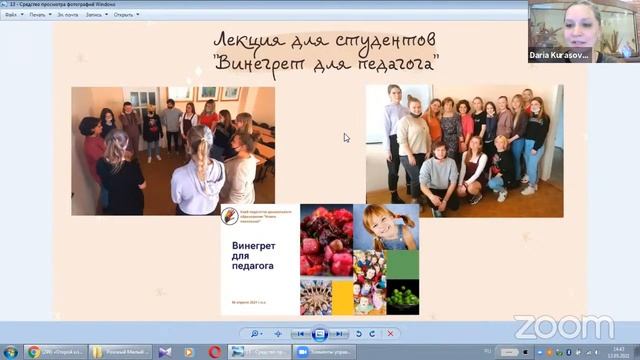
Task: Open the folder window in the taskbar
Action: pos(120,352)
